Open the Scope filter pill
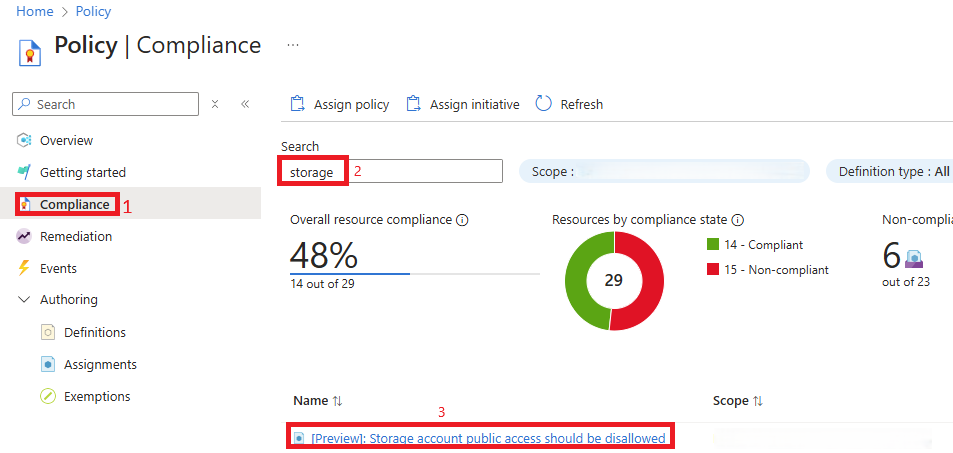This screenshot has width=953, height=453. coord(664,171)
